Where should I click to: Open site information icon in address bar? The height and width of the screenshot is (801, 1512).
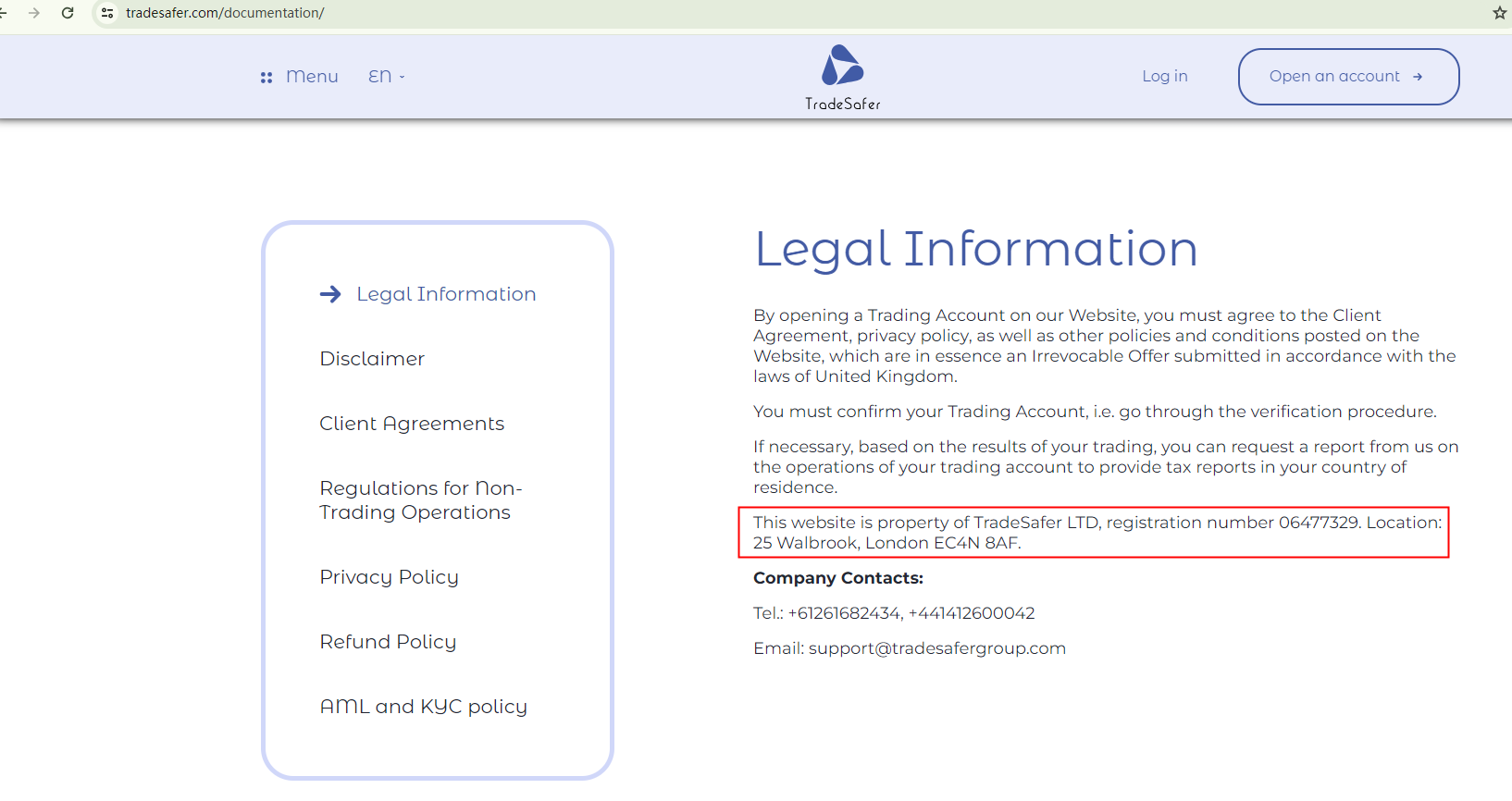(107, 13)
